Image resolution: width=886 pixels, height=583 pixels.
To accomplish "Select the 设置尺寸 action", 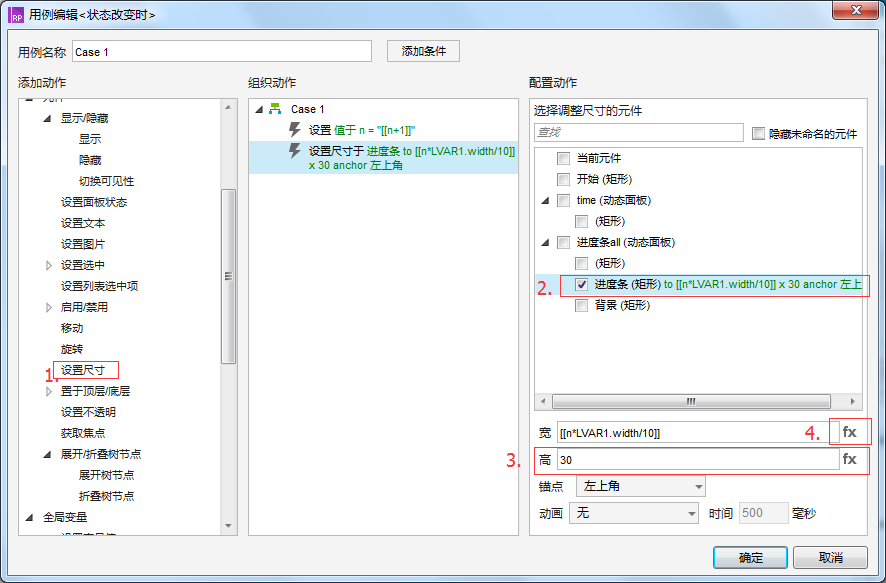I will [x=83, y=370].
